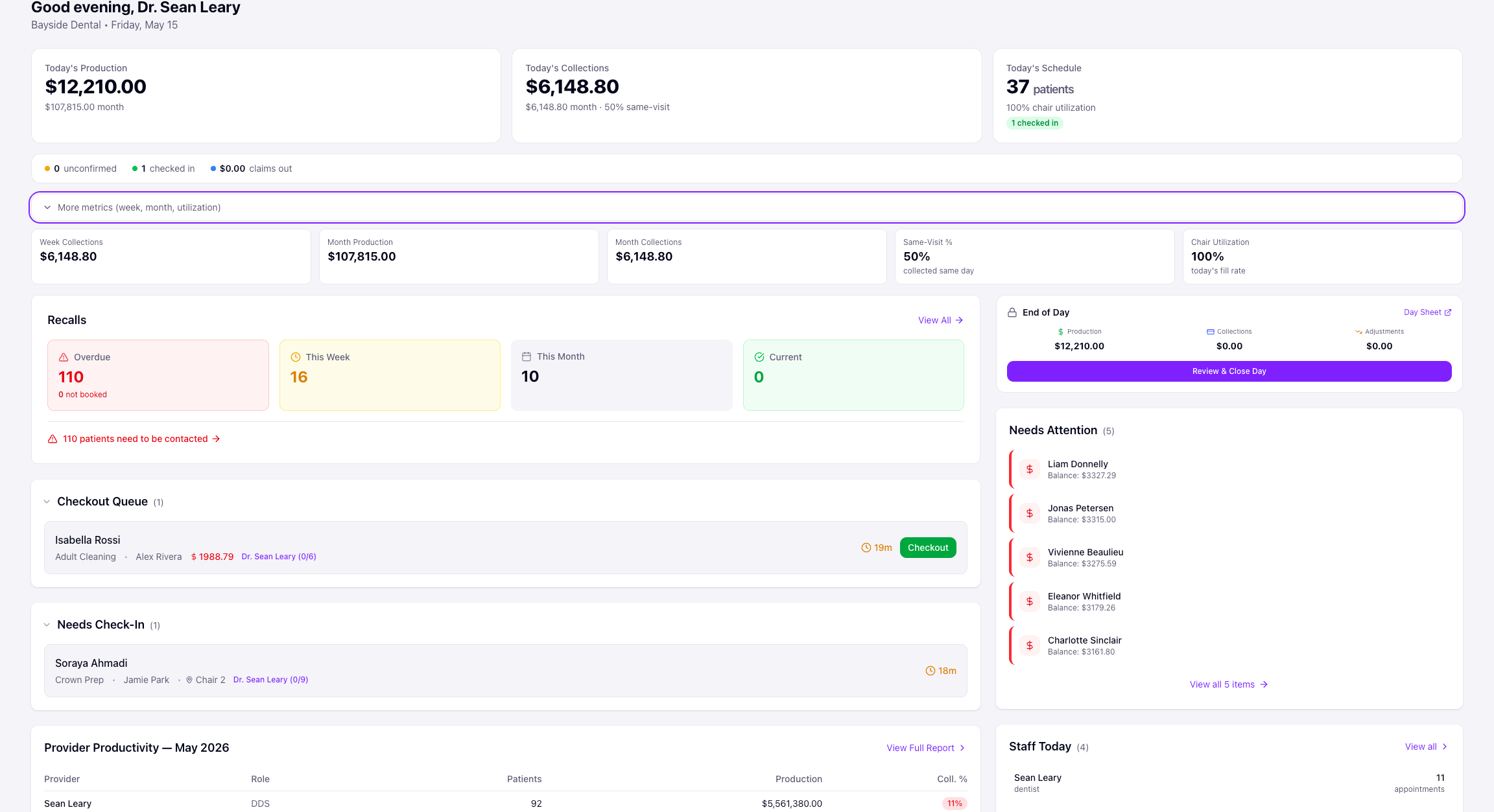This screenshot has height=812, width=1494.
Task: Click the green Checkout button for Isabella Rossi
Action: (x=928, y=548)
